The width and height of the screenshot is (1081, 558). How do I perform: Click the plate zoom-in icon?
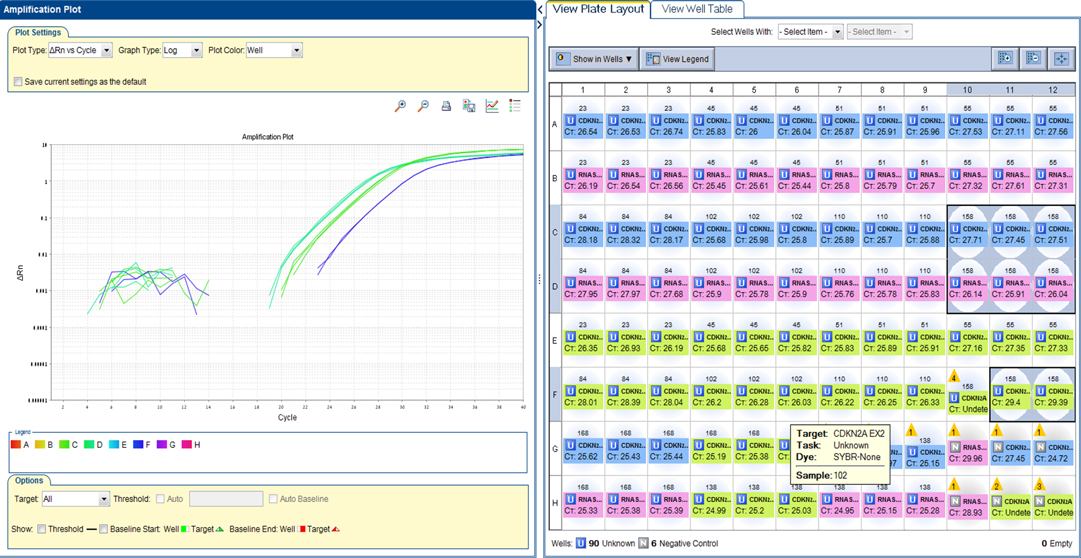tap(1006, 59)
